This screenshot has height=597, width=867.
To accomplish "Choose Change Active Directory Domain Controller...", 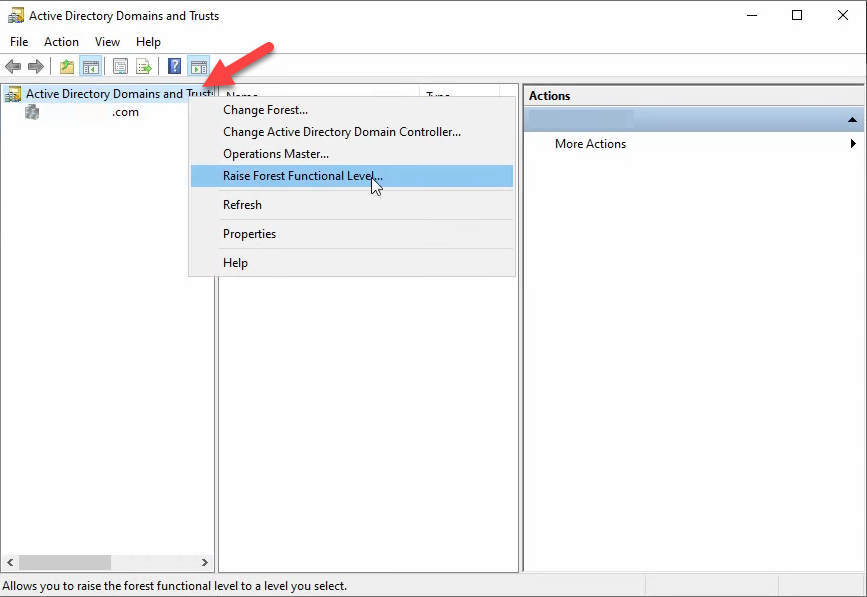I will coord(352,132).
